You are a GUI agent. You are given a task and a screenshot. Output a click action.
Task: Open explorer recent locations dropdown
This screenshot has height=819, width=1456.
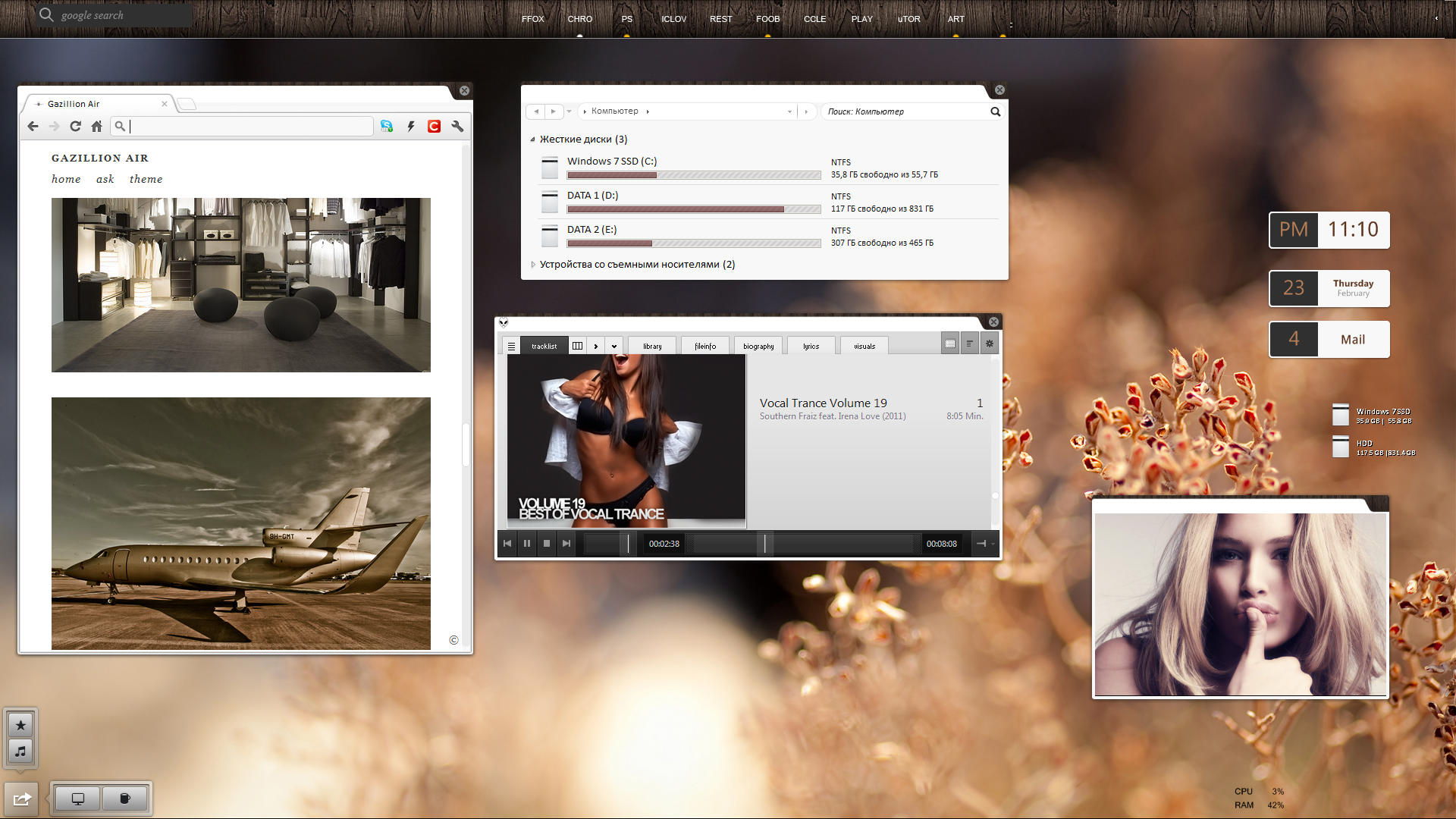pyautogui.click(x=569, y=111)
